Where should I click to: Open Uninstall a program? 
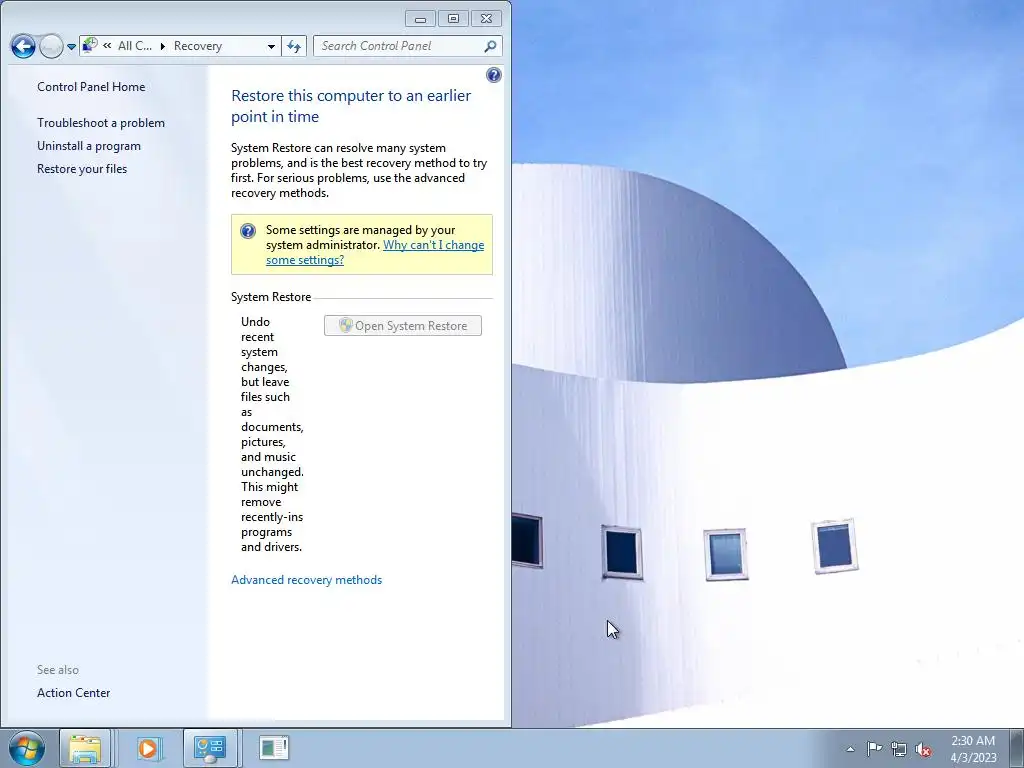pos(89,146)
